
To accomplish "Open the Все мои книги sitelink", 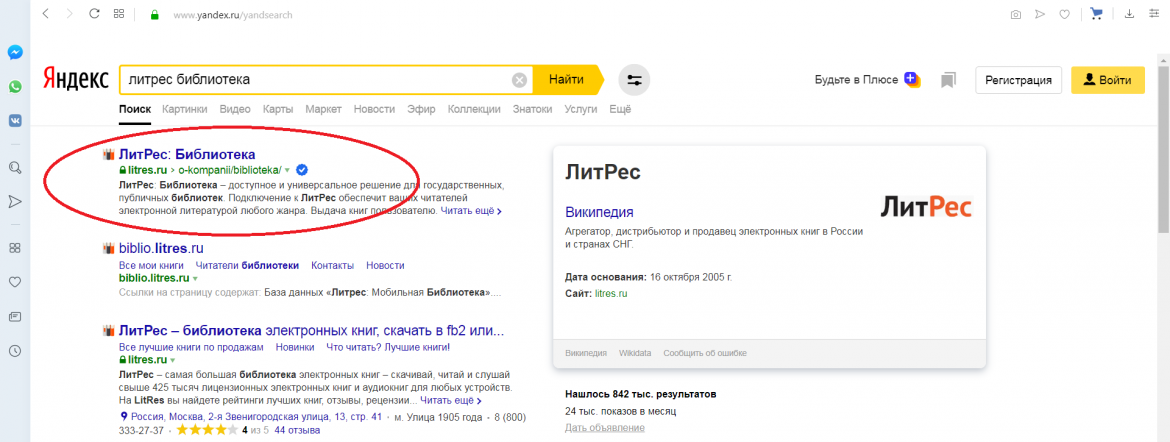I will pyautogui.click(x=151, y=265).
